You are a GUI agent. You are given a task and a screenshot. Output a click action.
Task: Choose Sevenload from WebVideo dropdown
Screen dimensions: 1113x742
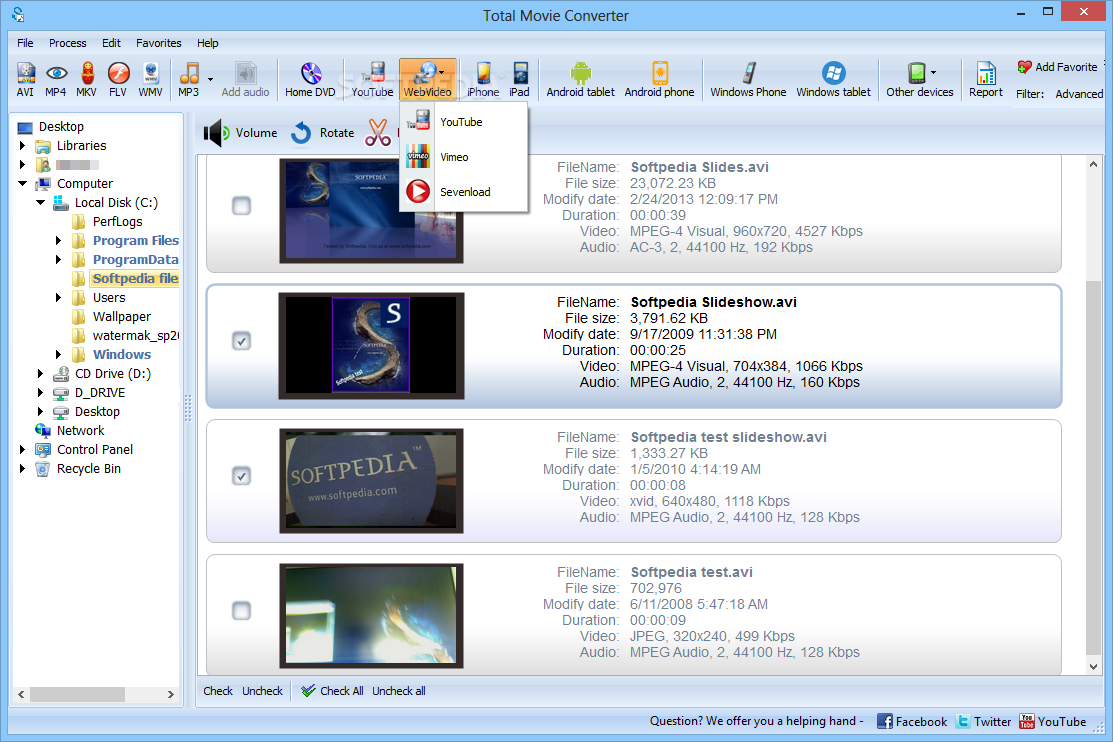click(x=464, y=192)
